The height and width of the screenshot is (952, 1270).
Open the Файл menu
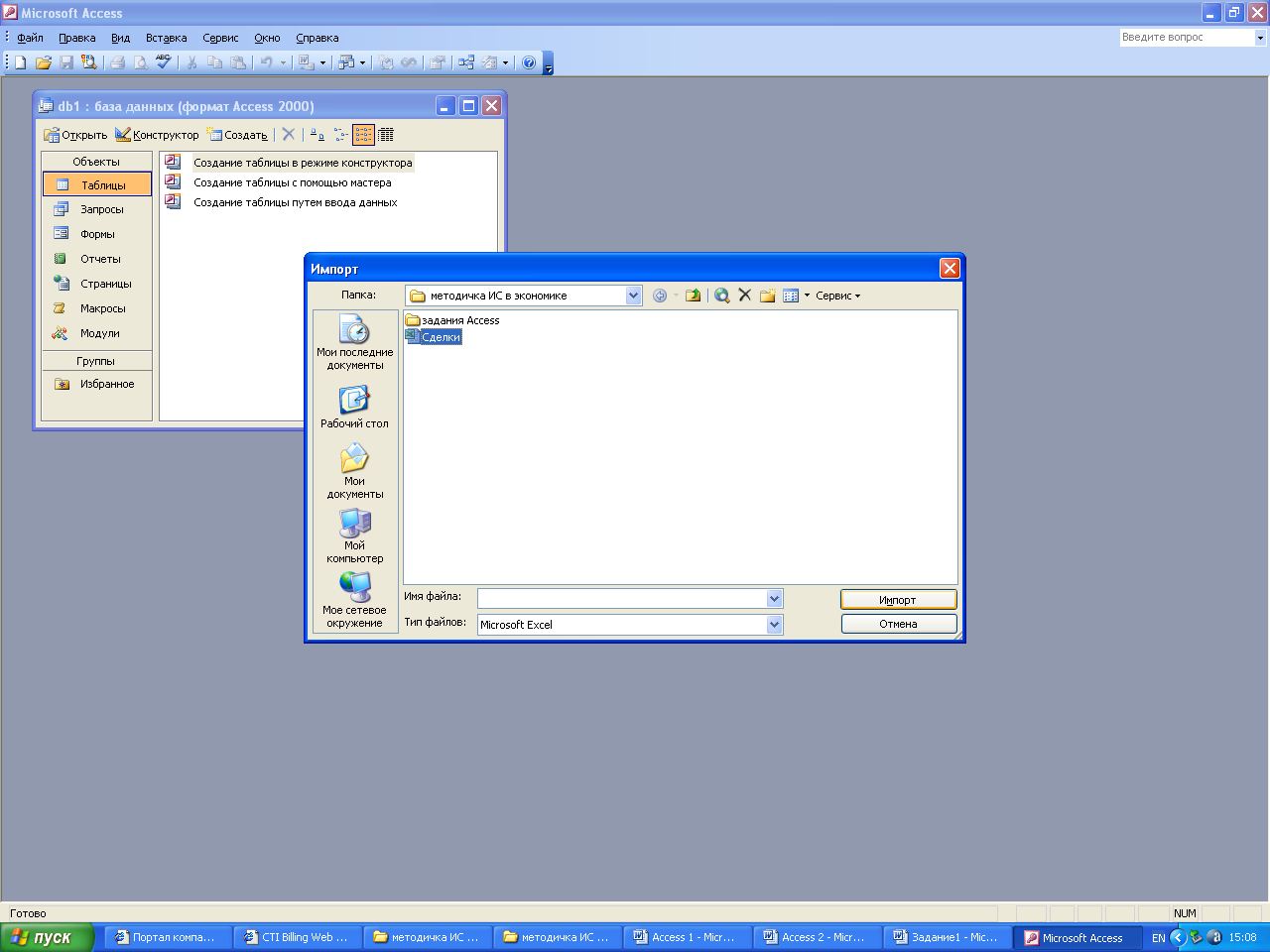coord(30,38)
